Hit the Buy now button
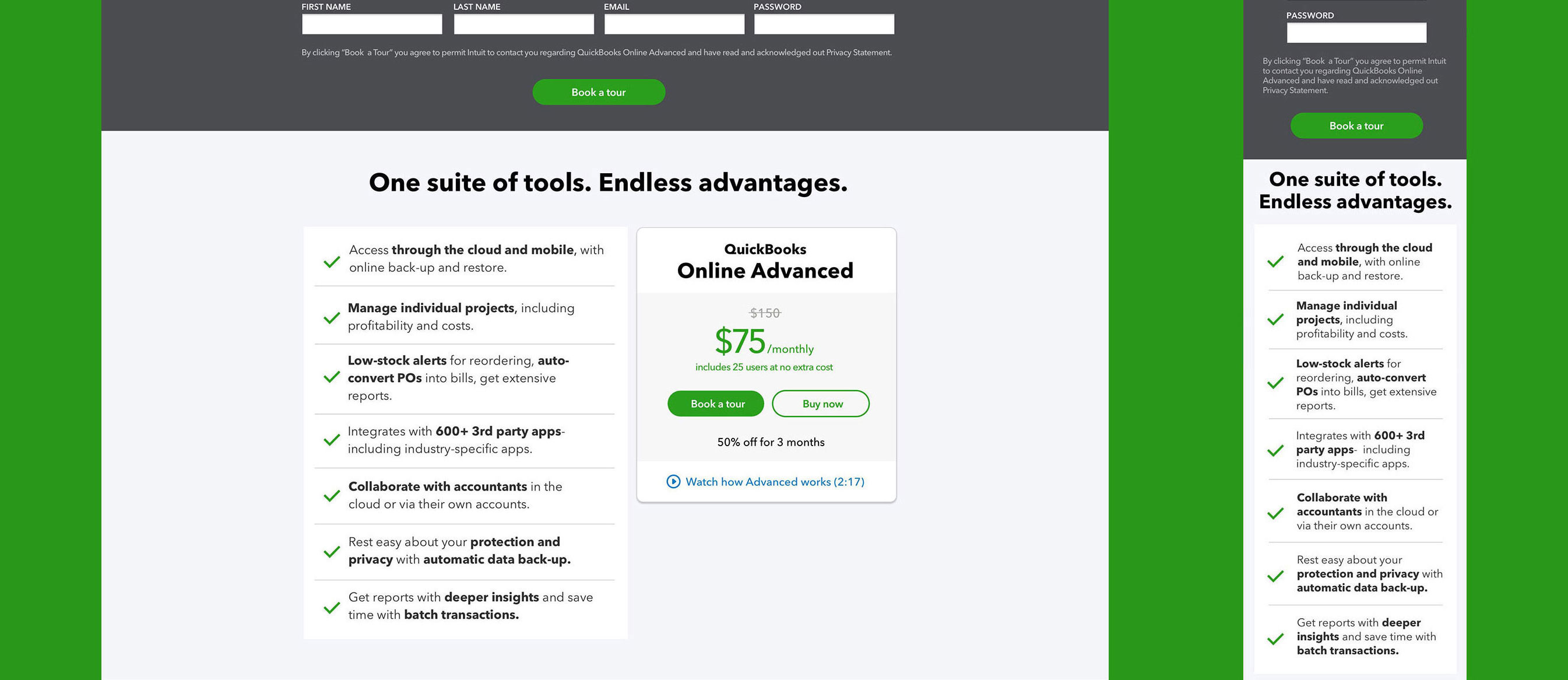The image size is (1568, 680). (x=821, y=404)
